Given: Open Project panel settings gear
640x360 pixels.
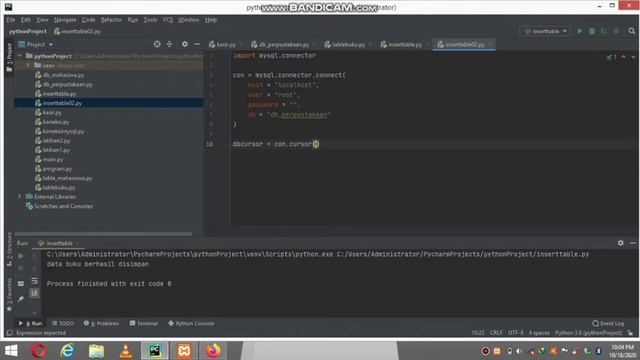Looking at the screenshot, I should coord(185,44).
